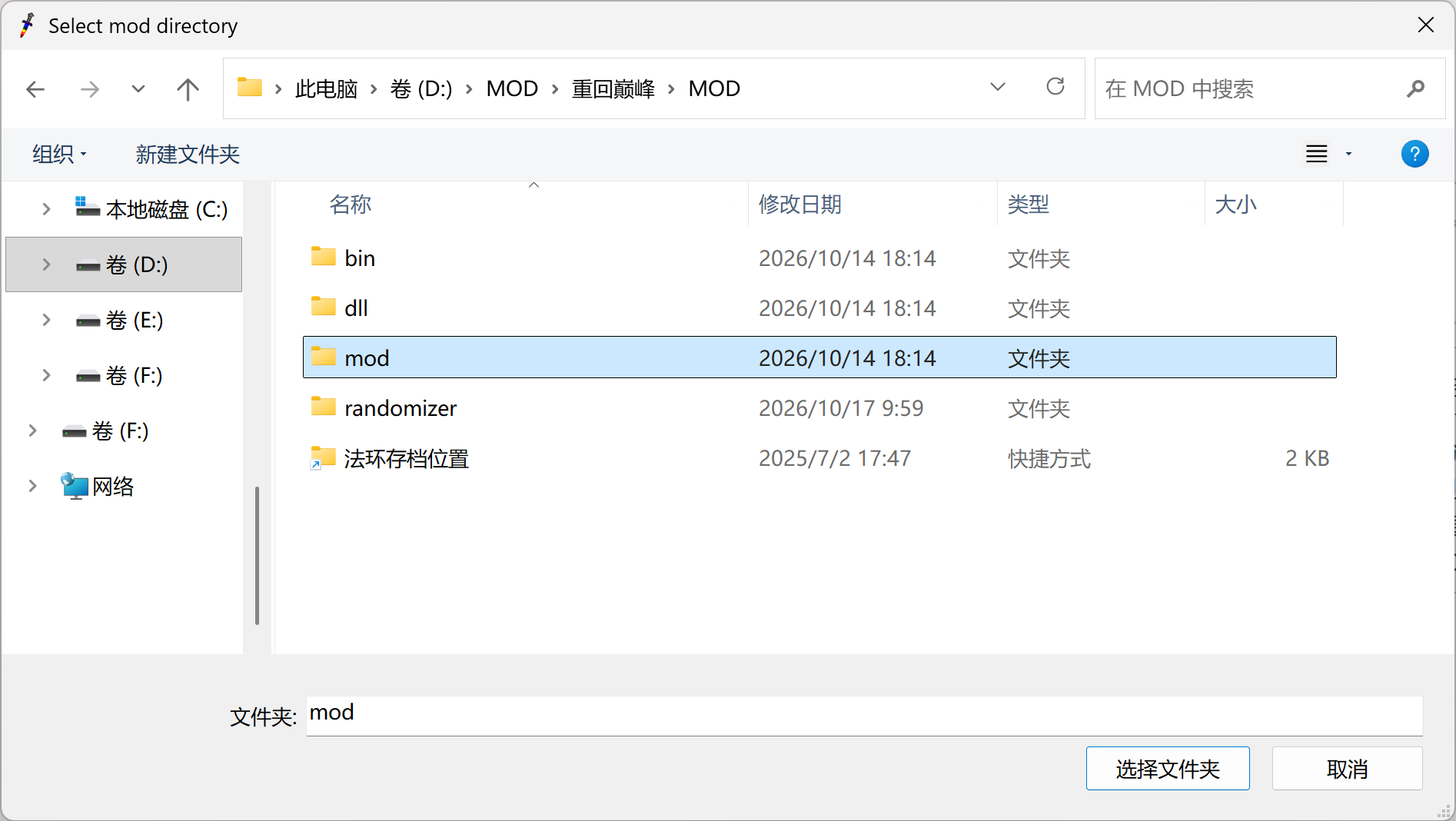Navigate to 卷 (D:) in the breadcrumb

click(421, 89)
